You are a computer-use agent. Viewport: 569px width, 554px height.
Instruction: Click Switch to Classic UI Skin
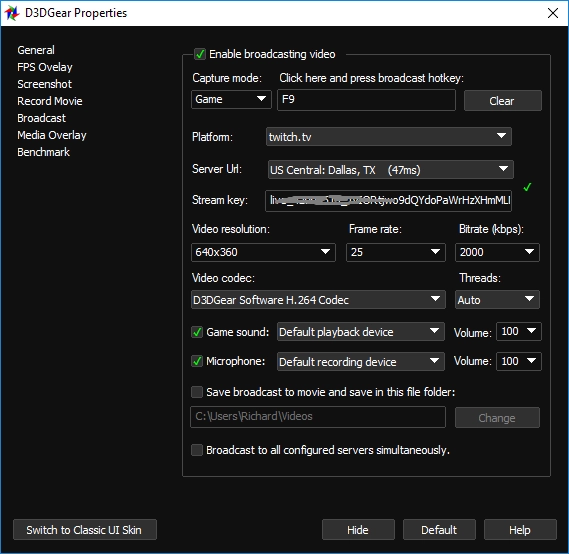pos(85,530)
